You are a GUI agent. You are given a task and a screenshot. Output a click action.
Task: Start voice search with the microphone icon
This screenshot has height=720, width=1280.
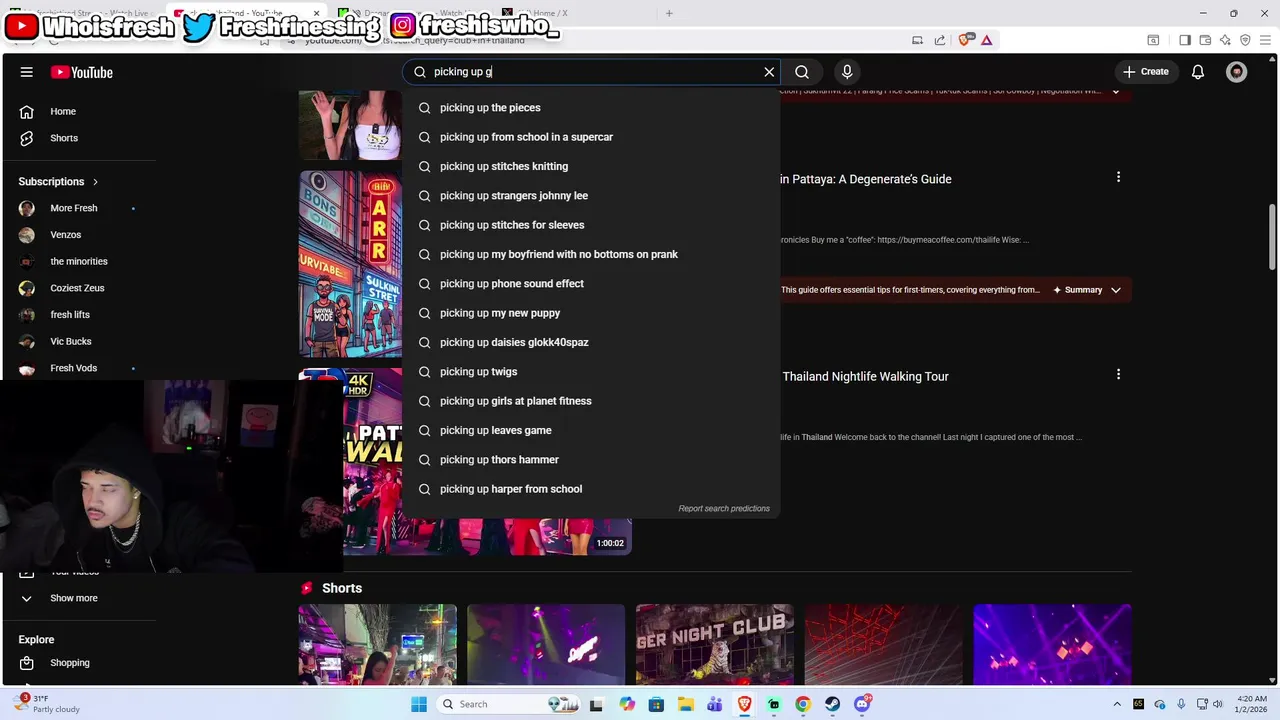(847, 72)
